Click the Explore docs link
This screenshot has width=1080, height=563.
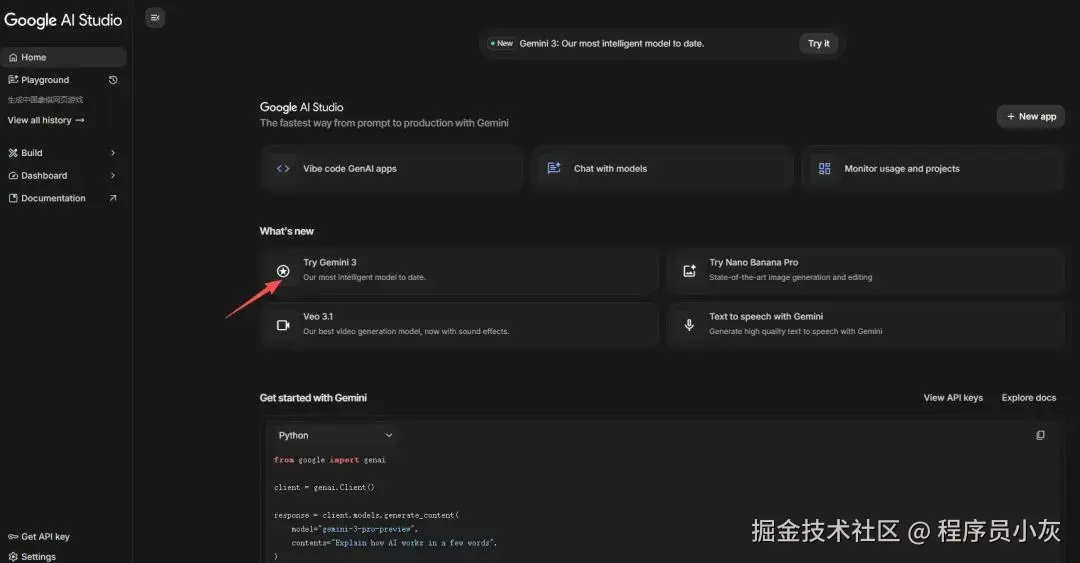click(x=1029, y=398)
